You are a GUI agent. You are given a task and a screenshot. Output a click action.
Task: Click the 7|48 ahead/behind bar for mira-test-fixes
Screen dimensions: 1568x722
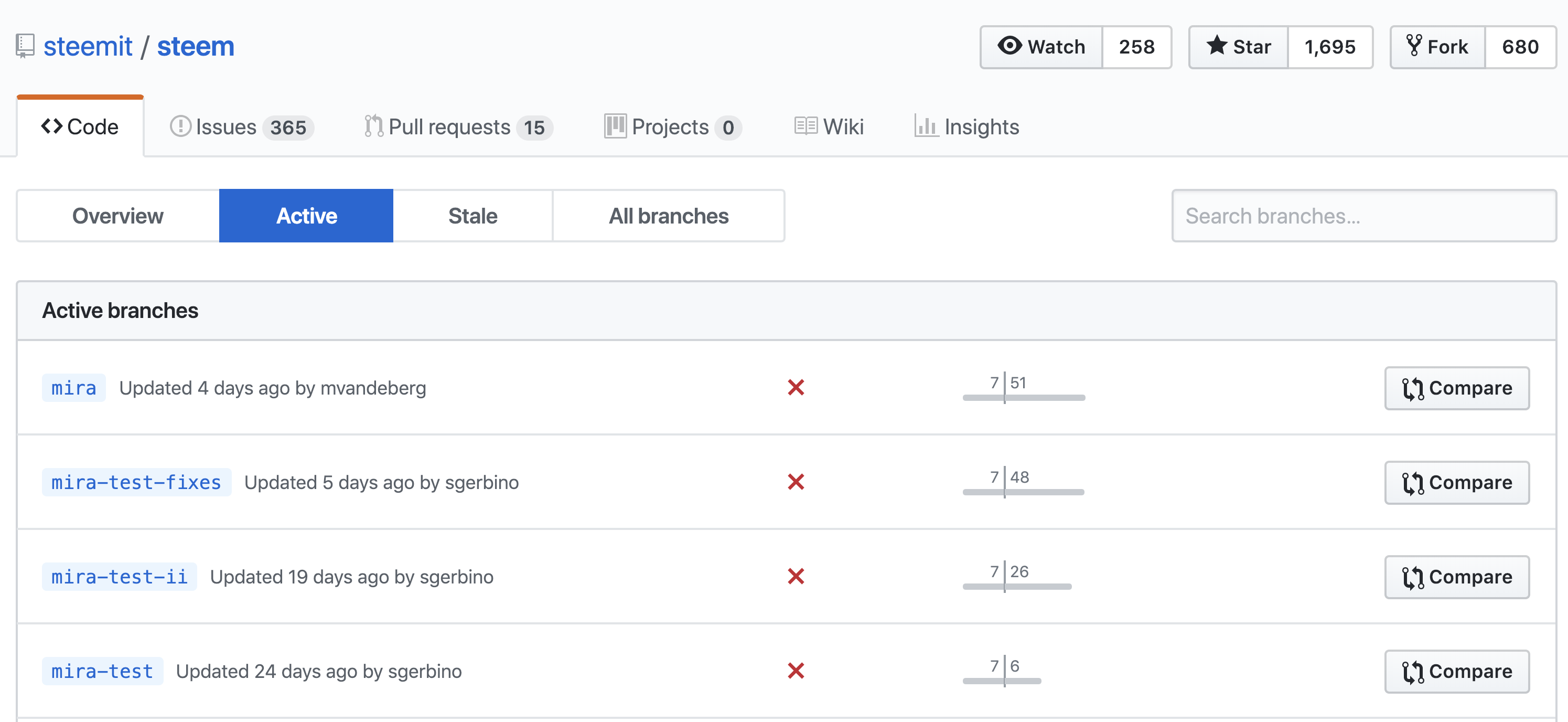1023,482
